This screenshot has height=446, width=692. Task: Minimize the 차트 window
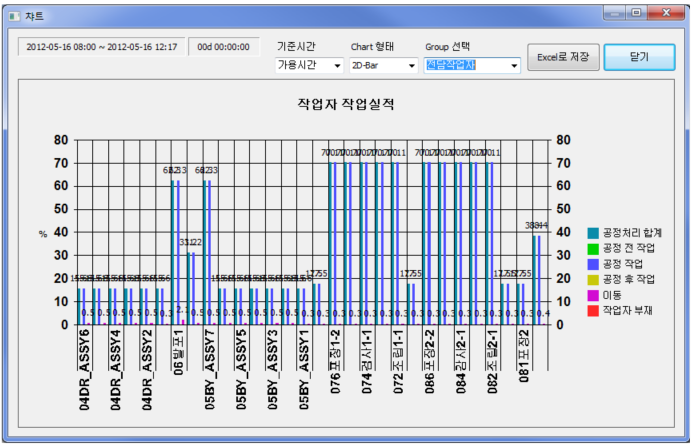point(615,11)
